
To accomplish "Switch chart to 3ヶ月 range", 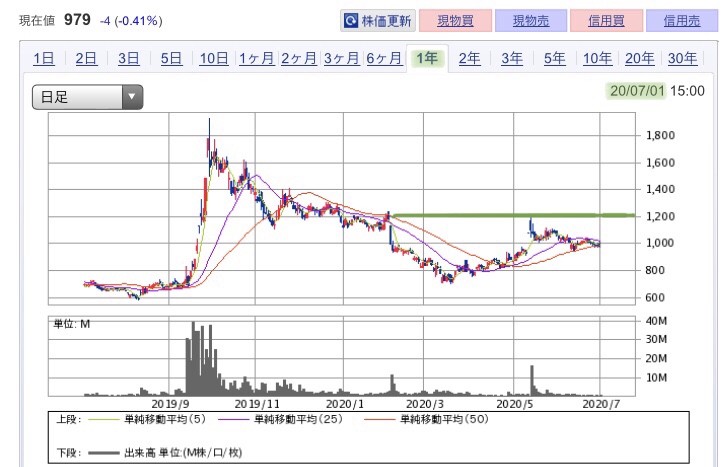I will point(342,58).
